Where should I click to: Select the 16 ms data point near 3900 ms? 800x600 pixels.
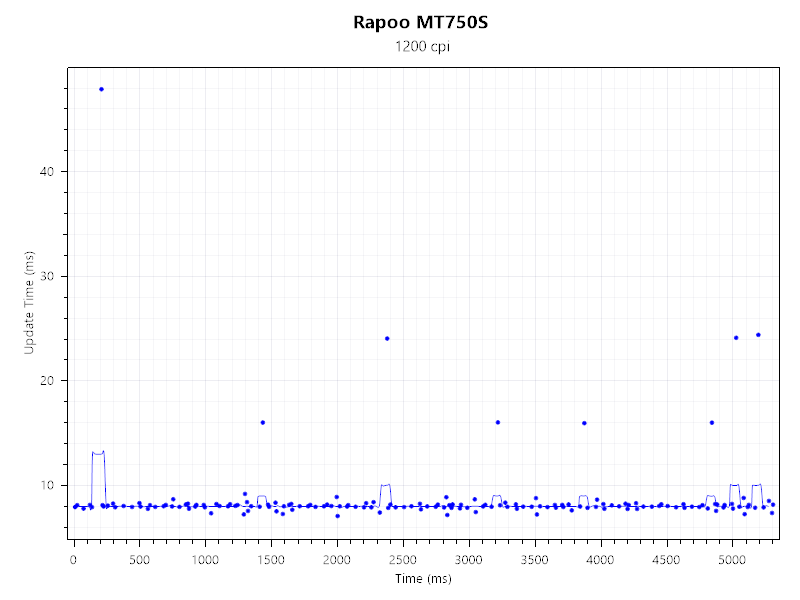tap(584, 423)
